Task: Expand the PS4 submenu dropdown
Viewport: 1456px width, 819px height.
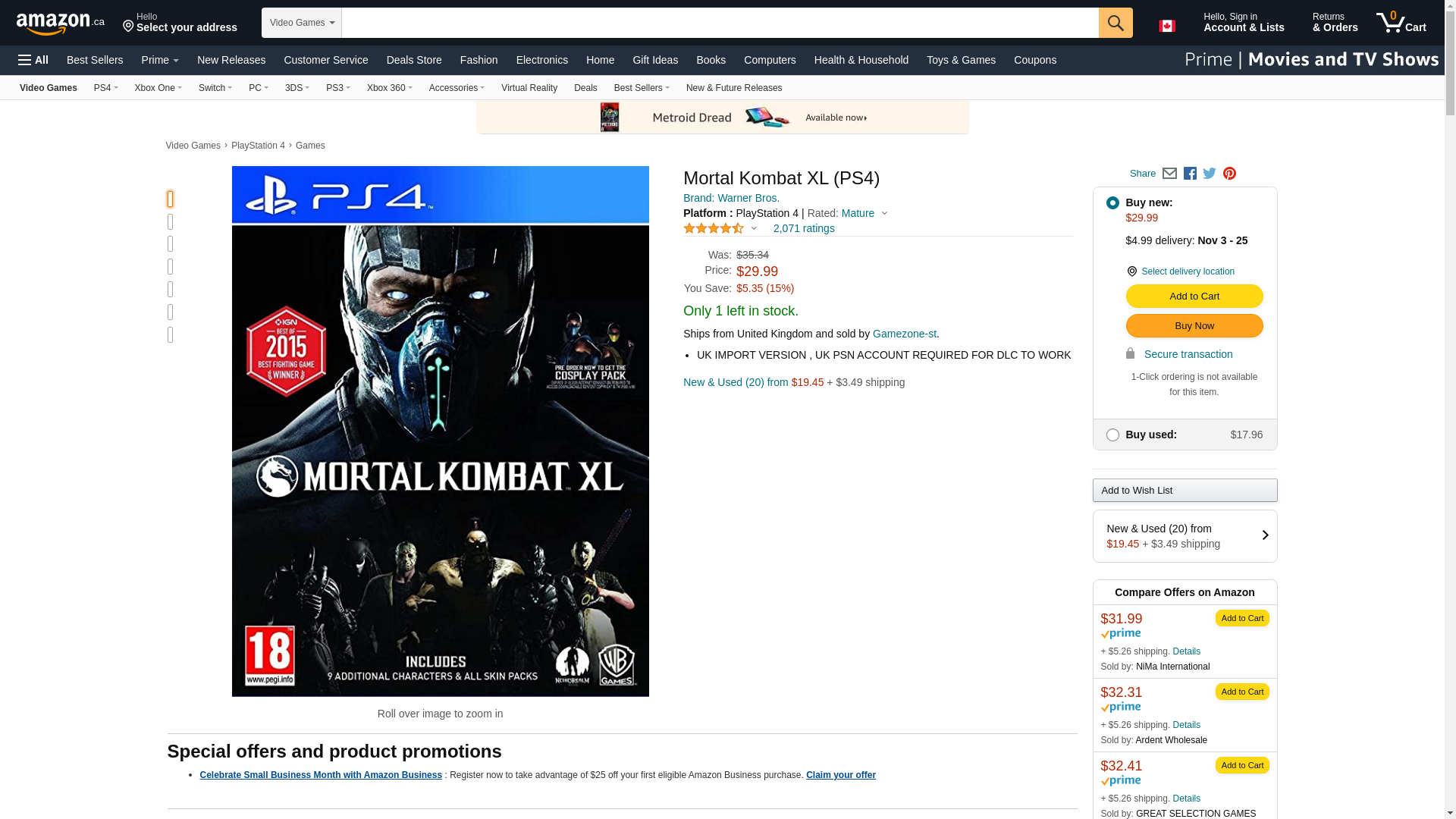Action: pyautogui.click(x=106, y=88)
